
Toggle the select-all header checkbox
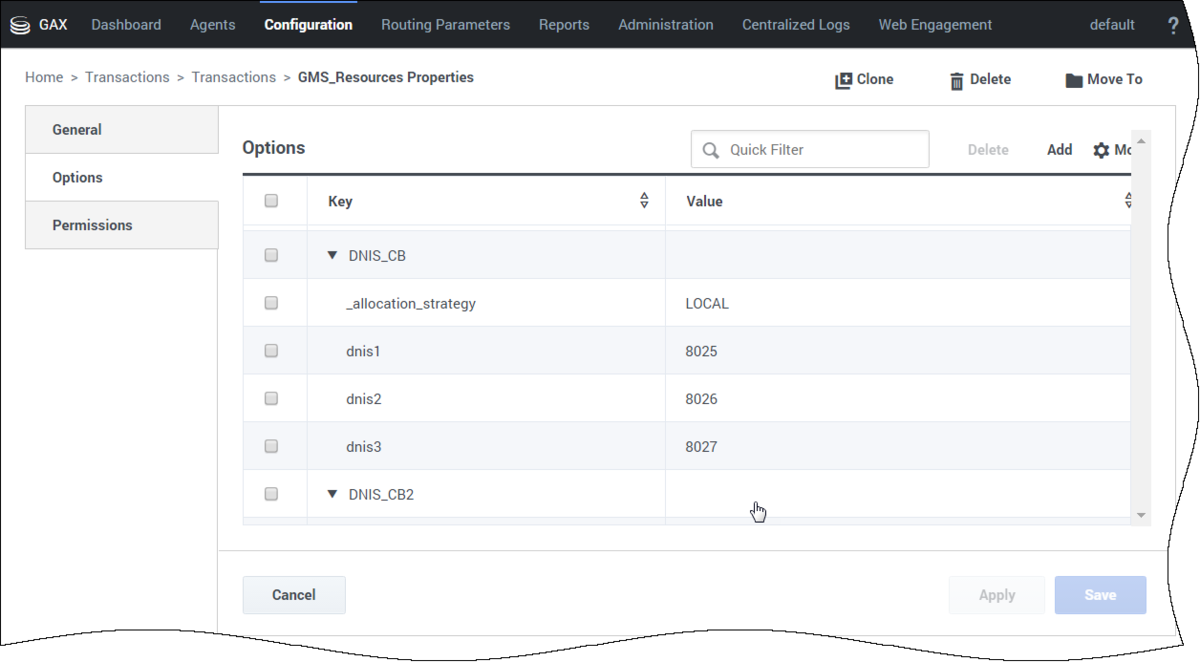pos(271,201)
